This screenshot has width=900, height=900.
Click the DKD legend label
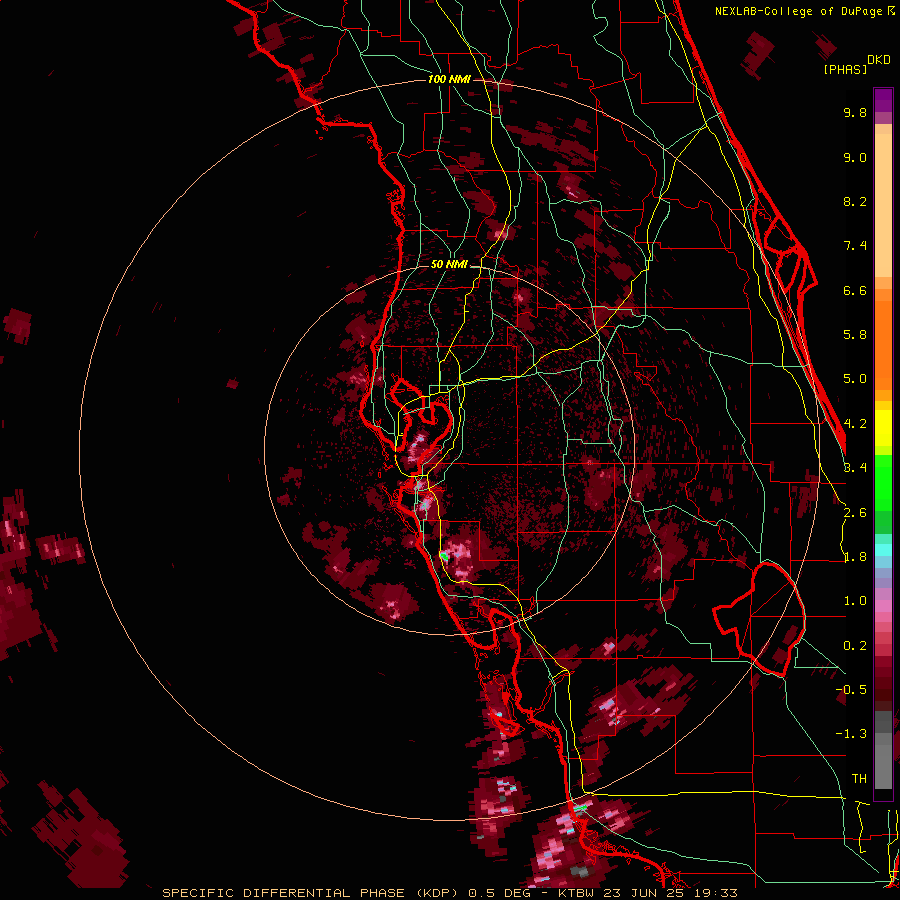(x=879, y=60)
